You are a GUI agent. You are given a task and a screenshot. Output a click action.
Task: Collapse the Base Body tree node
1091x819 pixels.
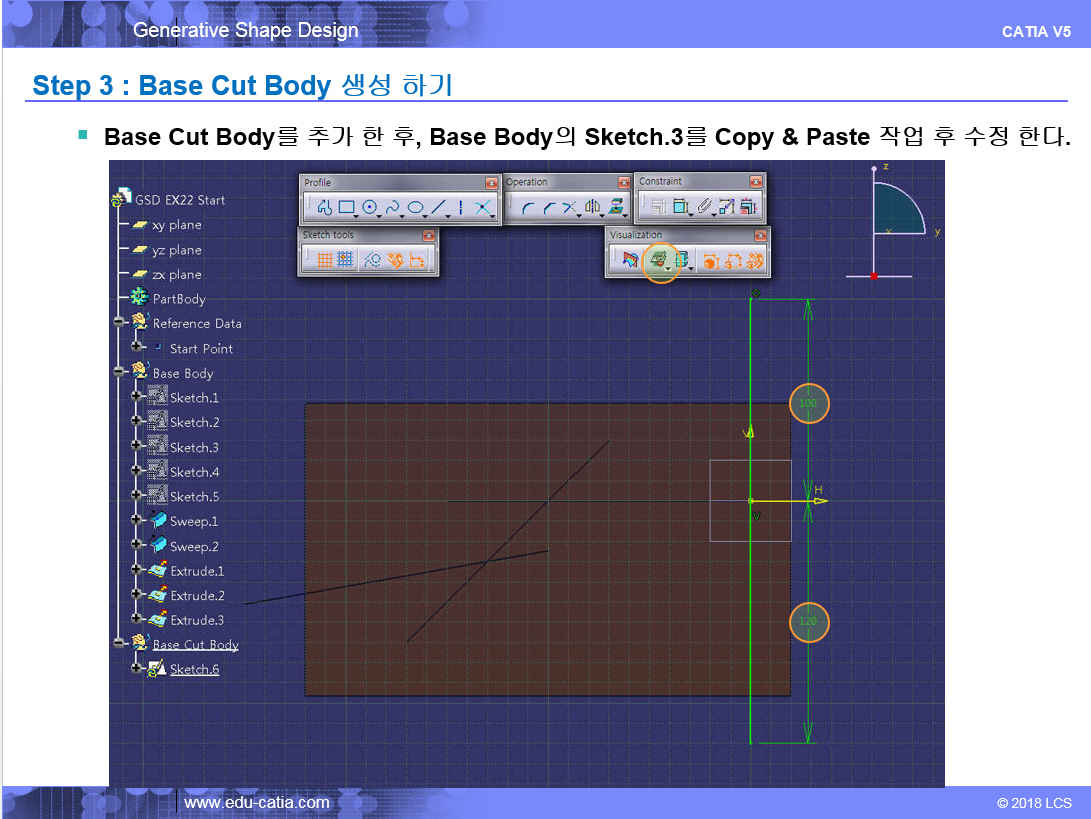119,372
